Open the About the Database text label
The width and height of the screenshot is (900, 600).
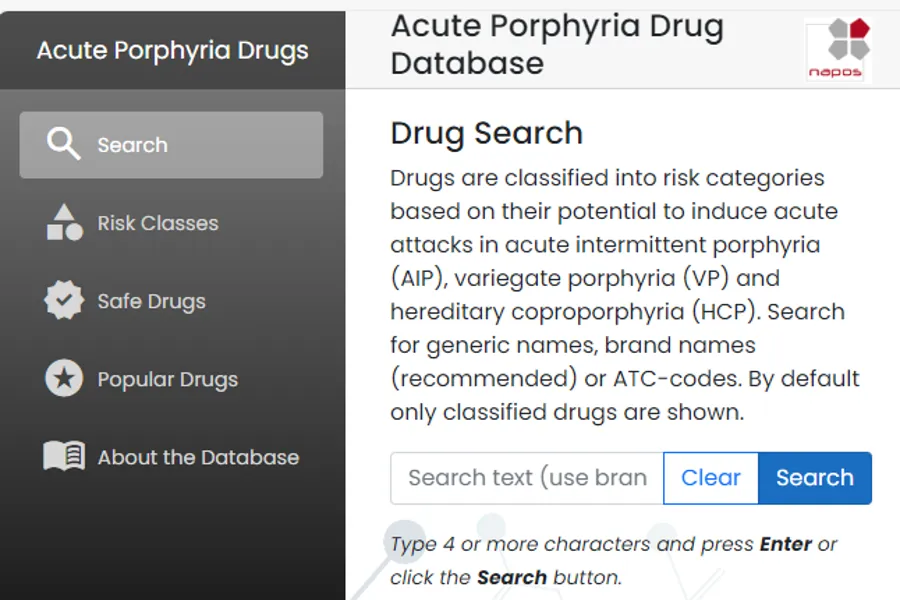pos(198,457)
